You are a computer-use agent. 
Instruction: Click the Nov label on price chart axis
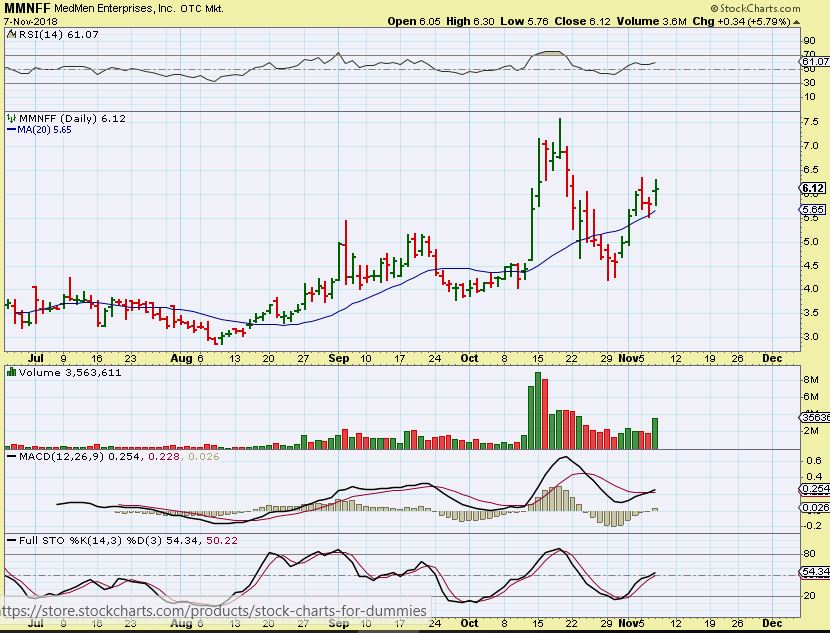(628, 358)
